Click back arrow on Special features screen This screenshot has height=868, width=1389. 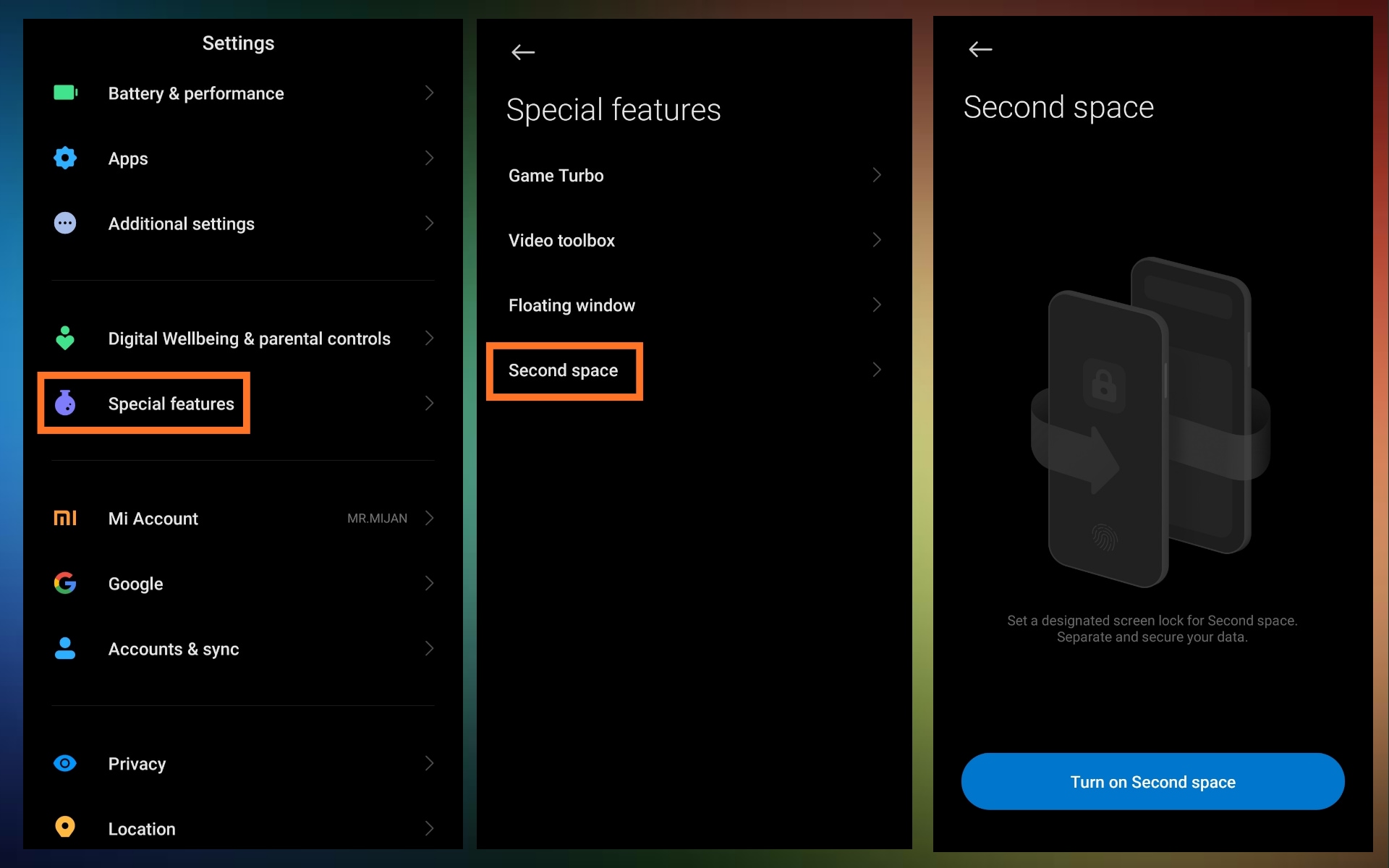point(523,51)
